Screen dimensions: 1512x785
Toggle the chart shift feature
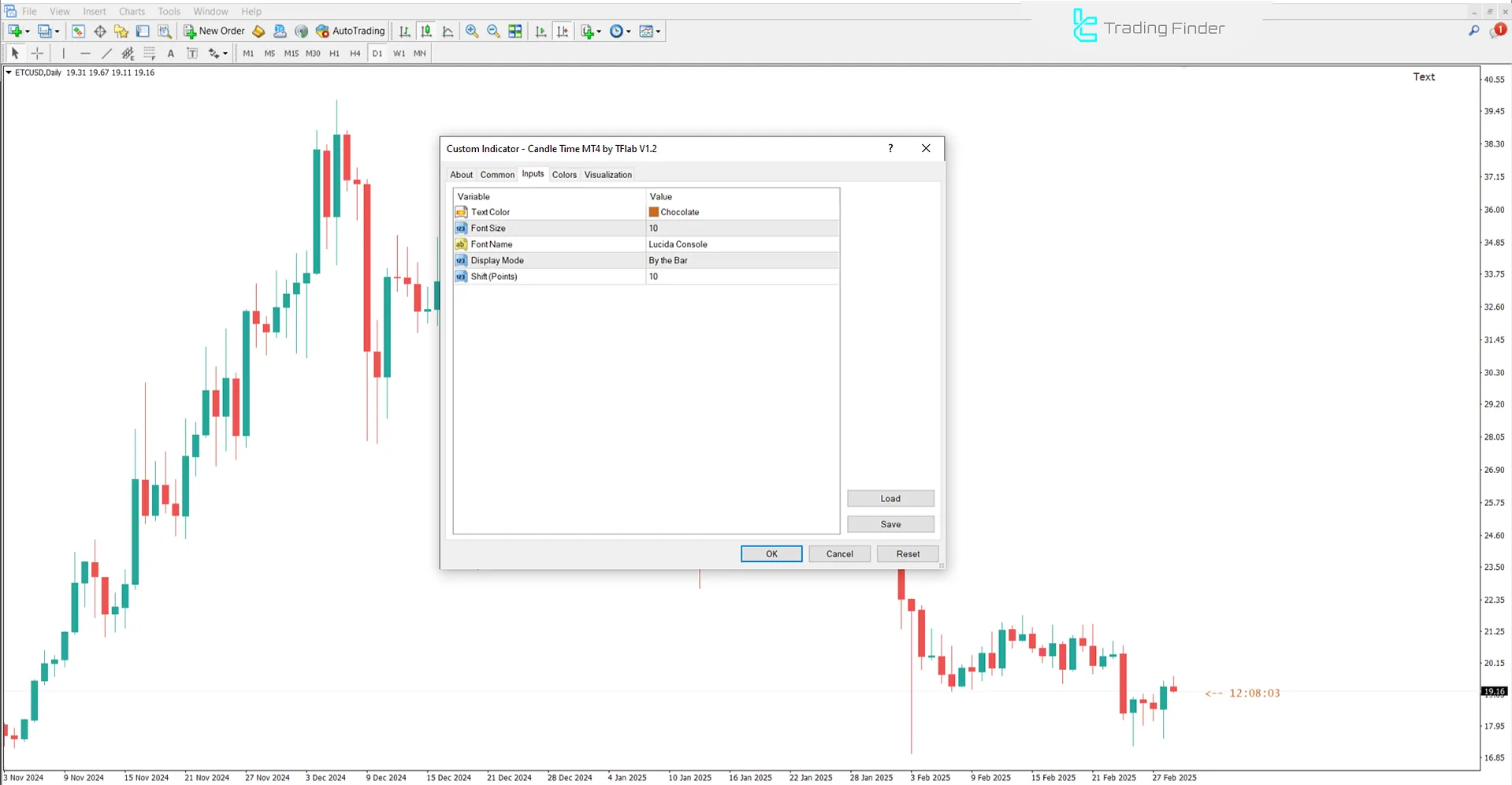coord(563,31)
